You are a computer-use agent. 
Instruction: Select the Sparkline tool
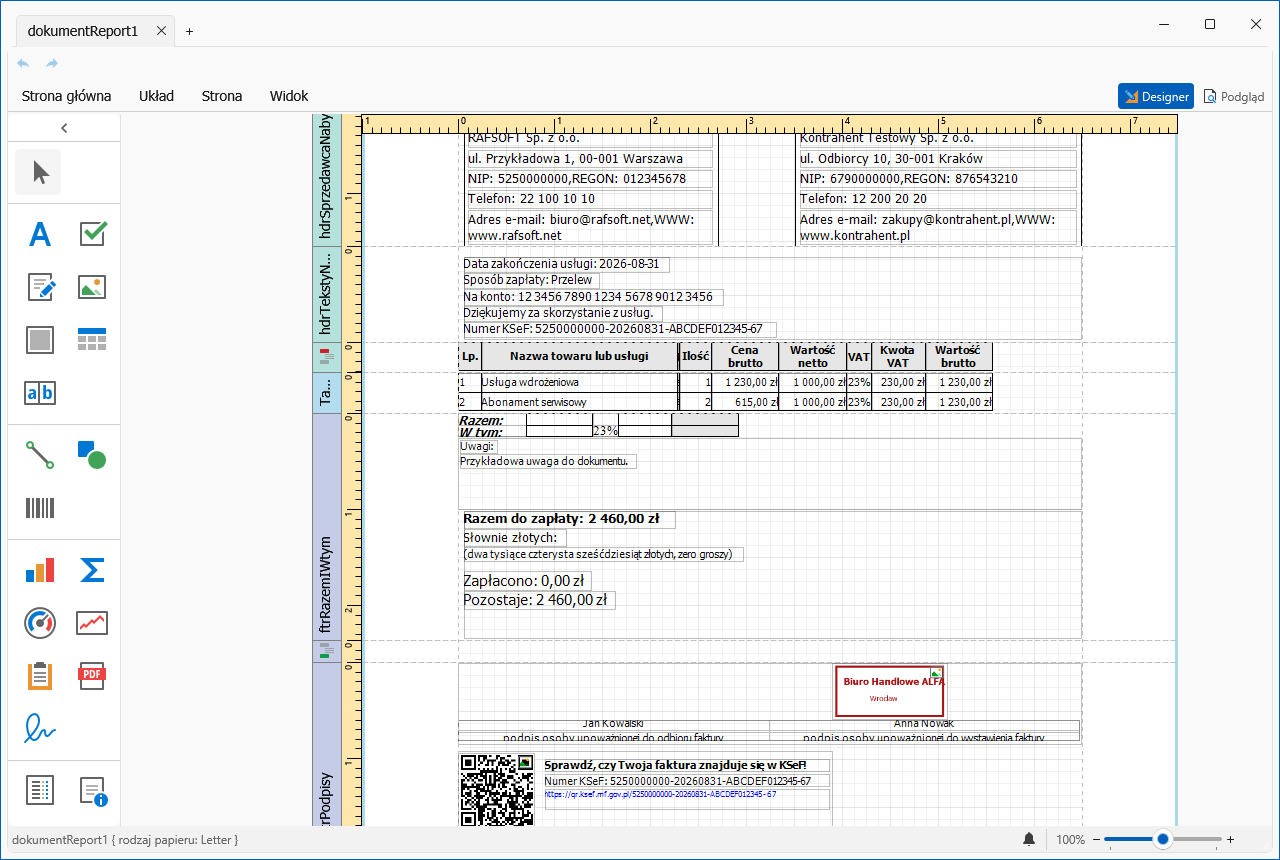92,623
